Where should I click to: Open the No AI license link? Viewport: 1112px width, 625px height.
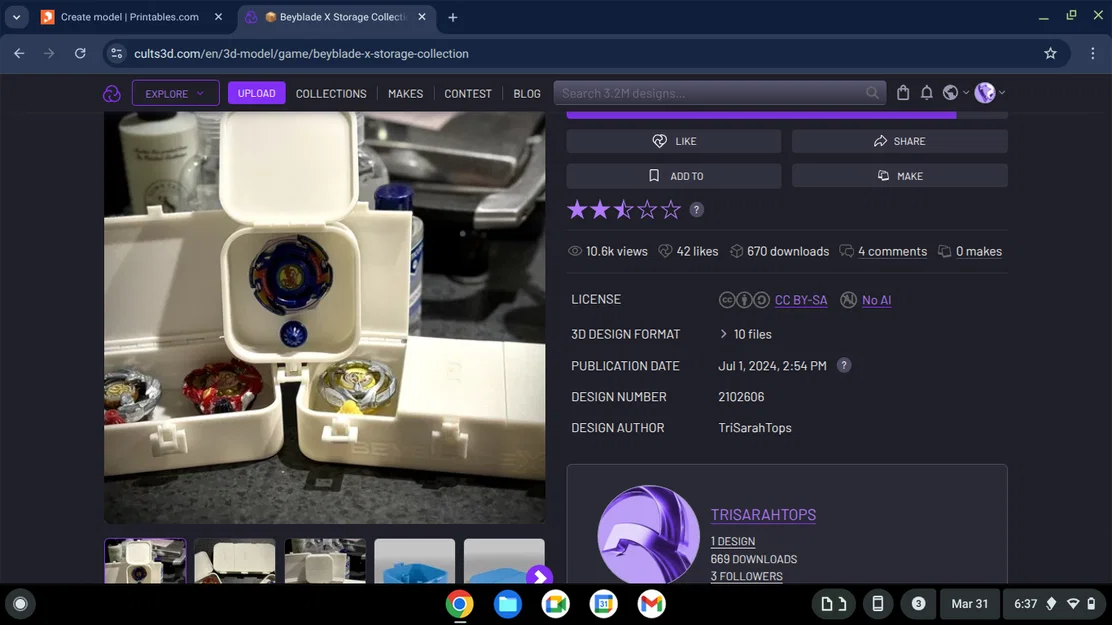877,300
